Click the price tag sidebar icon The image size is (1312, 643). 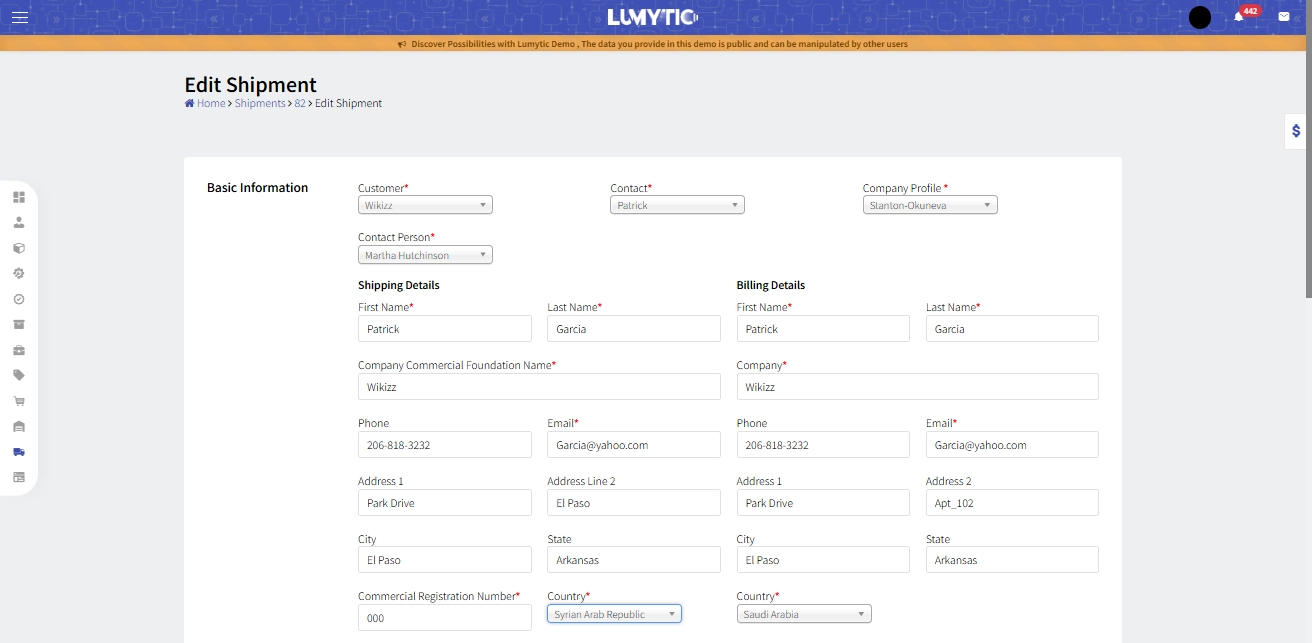(x=19, y=375)
